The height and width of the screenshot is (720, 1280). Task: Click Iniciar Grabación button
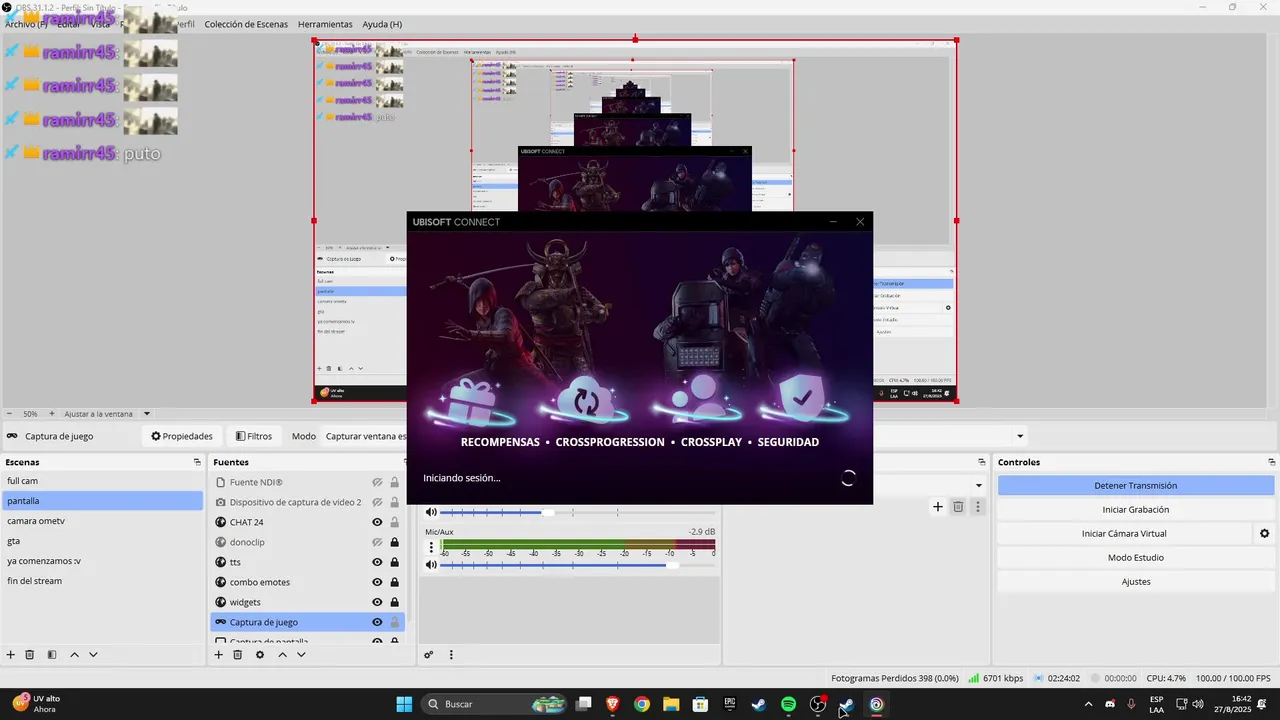tap(1135, 509)
